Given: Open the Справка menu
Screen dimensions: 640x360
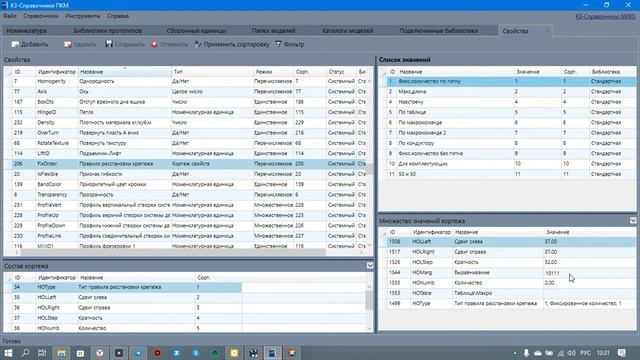Looking at the screenshot, I should click(118, 16).
